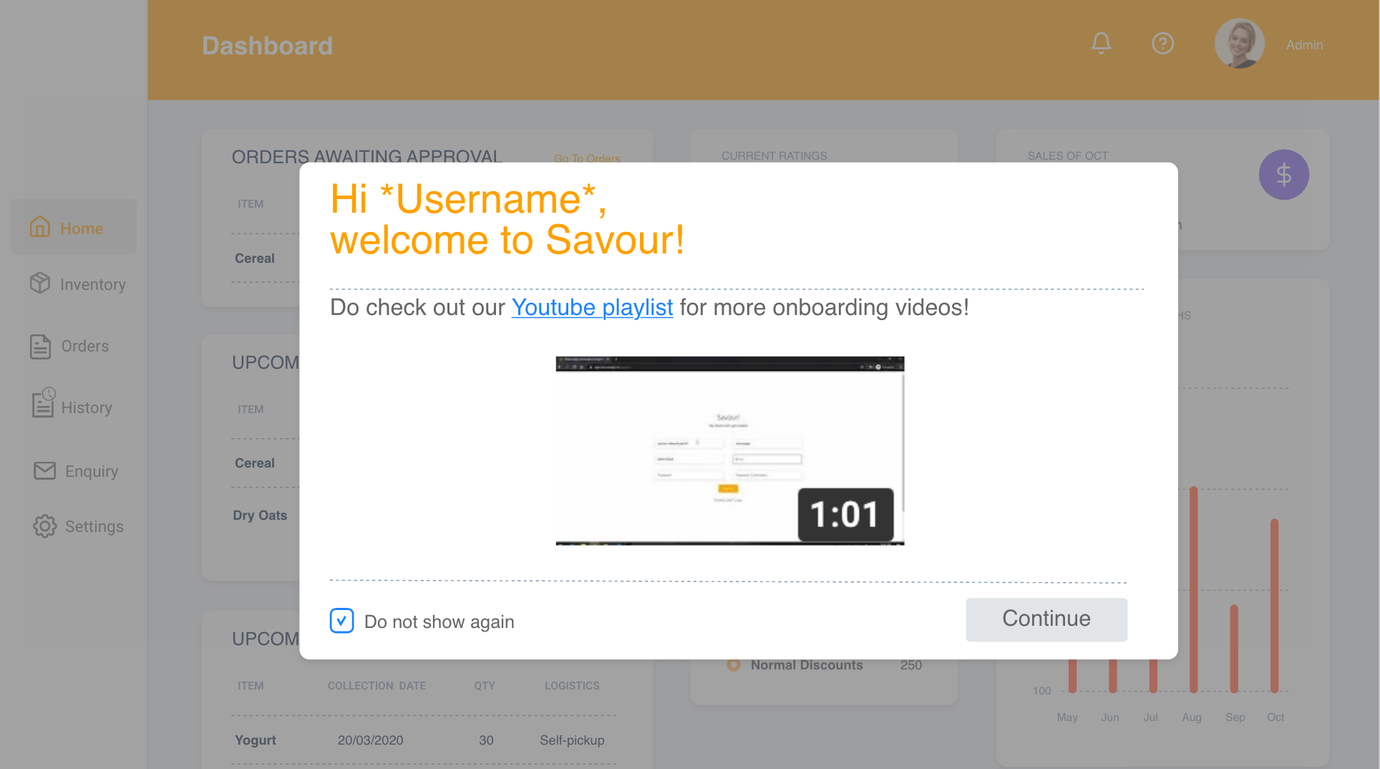Click the Normal Discounts label
Screen dimensions: 1380x769
click(807, 665)
